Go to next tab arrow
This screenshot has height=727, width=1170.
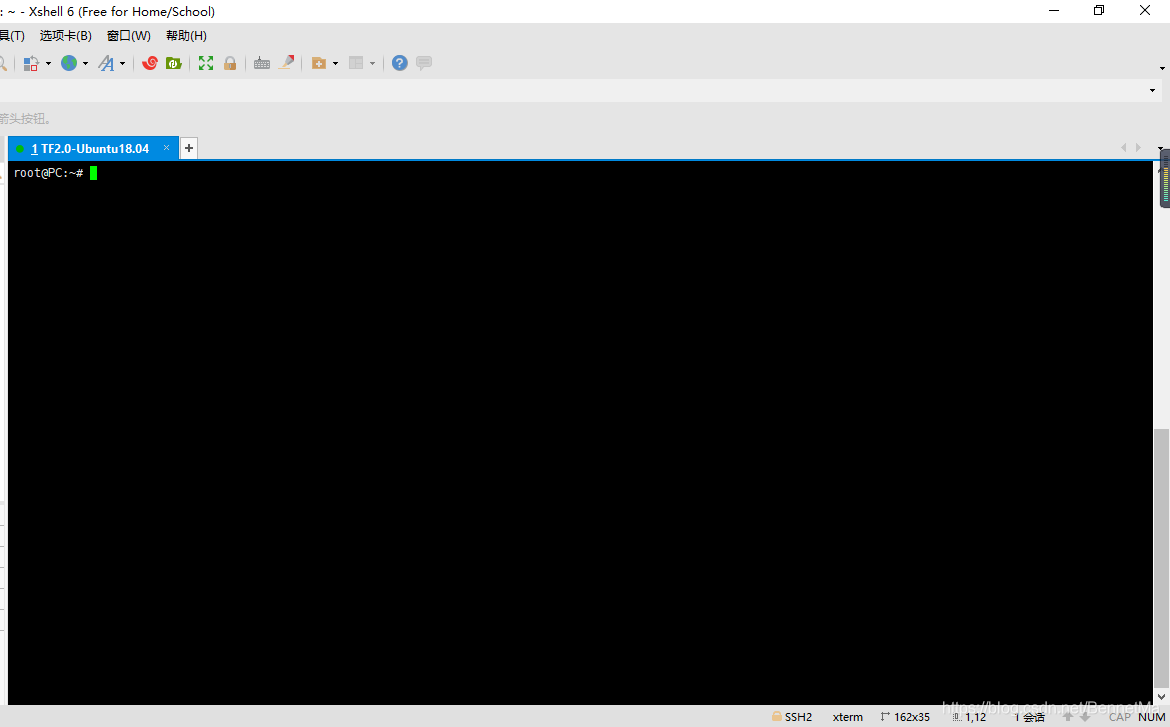[1138, 148]
